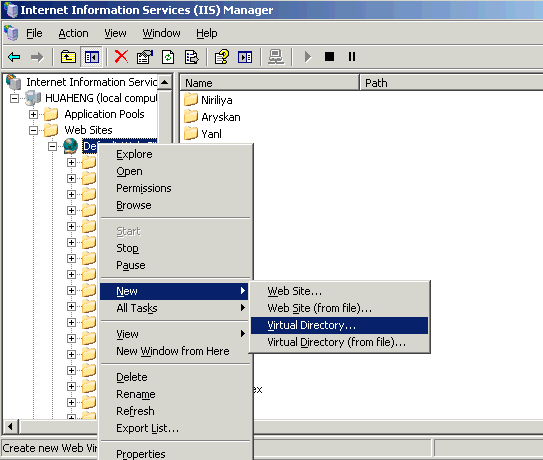Toggle the Show/Hide Console Tree icon
This screenshot has width=543, height=460.
pyautogui.click(x=92, y=57)
